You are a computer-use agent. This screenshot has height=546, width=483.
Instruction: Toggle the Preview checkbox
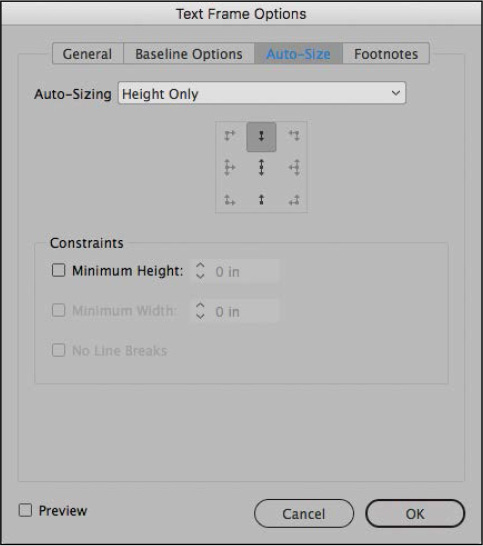25,510
